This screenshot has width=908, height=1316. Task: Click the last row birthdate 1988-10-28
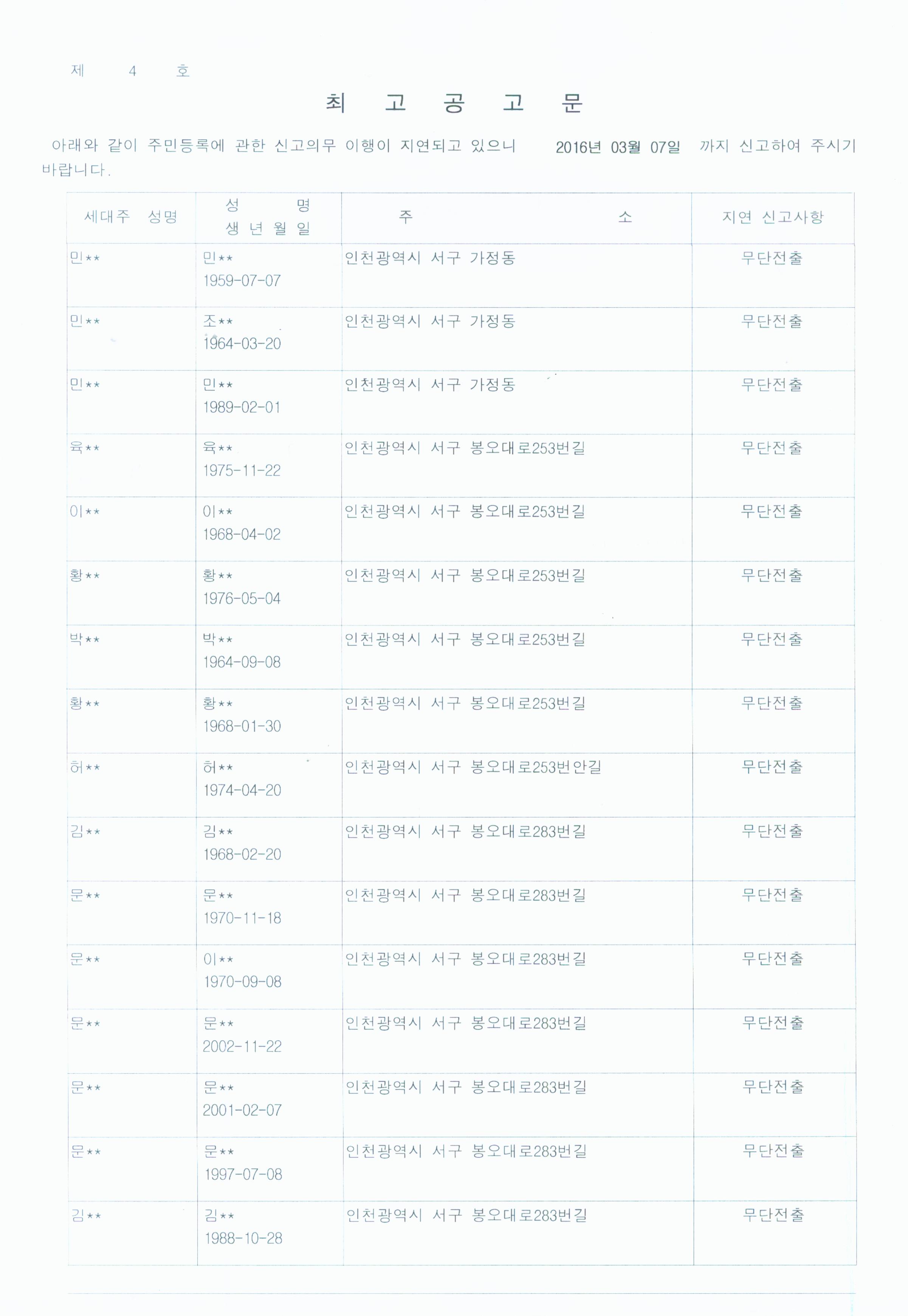(243, 1238)
